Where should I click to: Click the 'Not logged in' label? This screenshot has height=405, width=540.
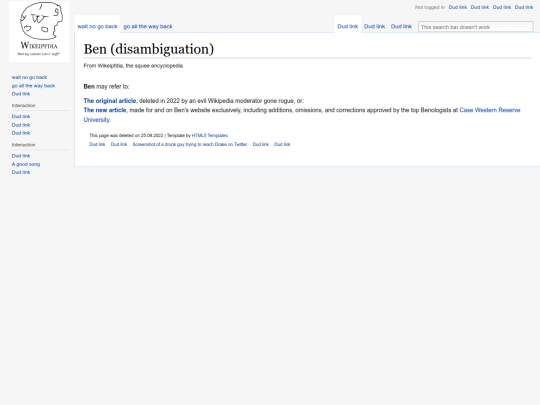click(430, 7)
